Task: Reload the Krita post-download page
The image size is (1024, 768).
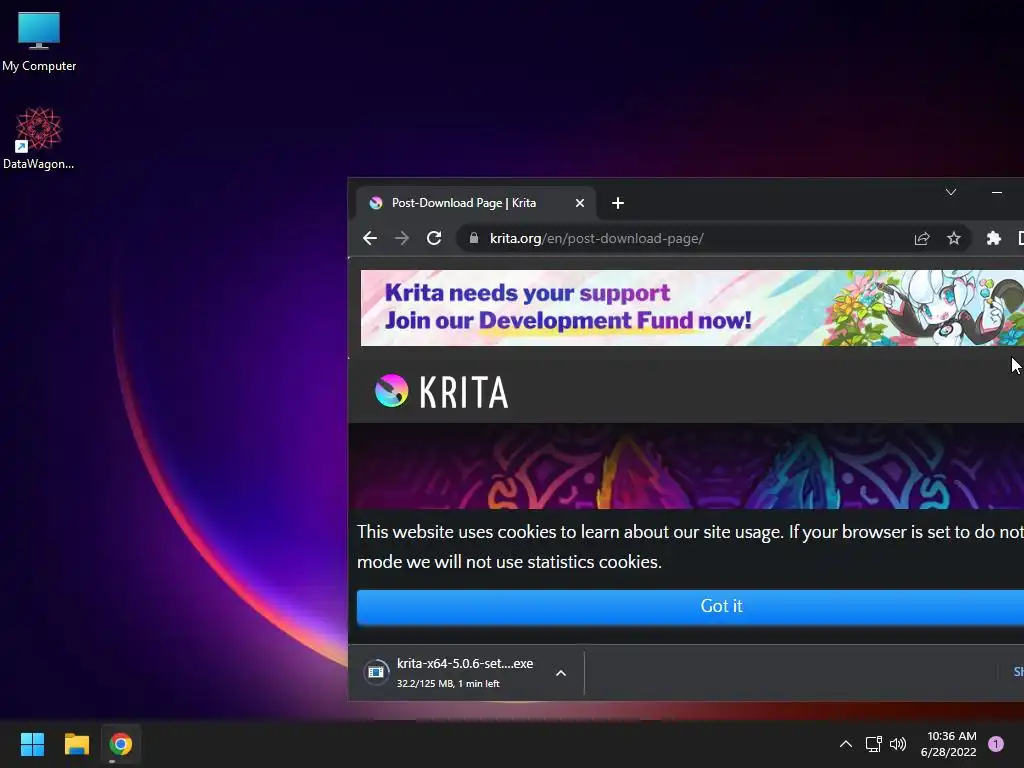Action: point(434,238)
